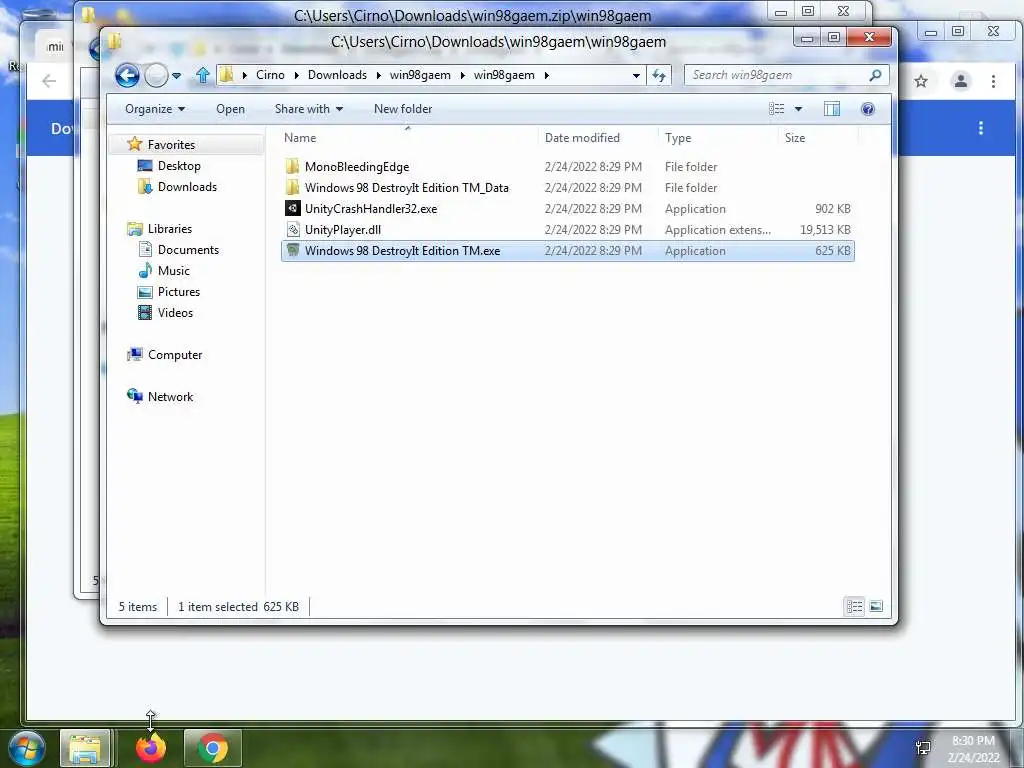
Task: Open Downloads in the navigation pane
Action: pyautogui.click(x=187, y=187)
